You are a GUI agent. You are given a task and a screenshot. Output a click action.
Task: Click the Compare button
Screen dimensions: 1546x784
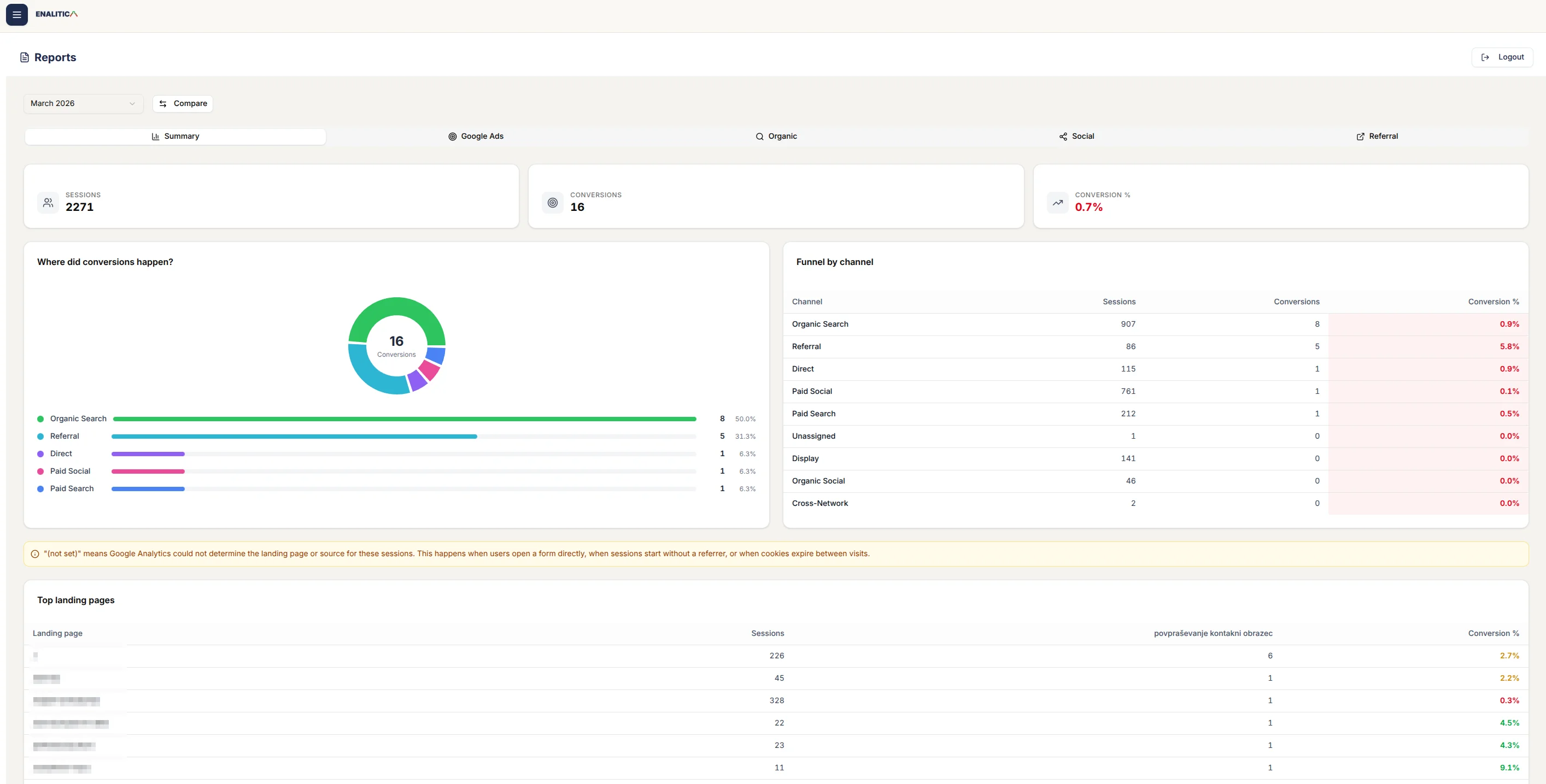[x=183, y=103]
